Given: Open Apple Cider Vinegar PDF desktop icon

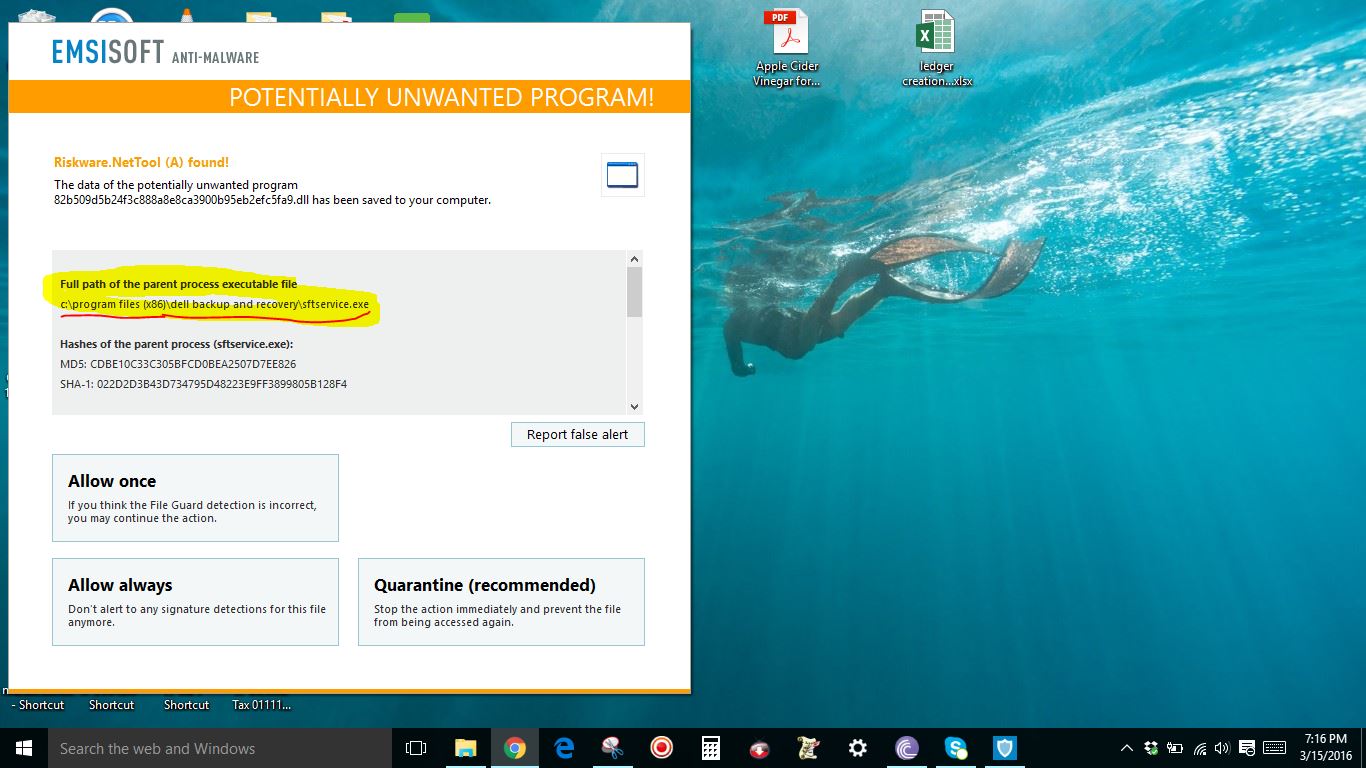Looking at the screenshot, I should 787,49.
